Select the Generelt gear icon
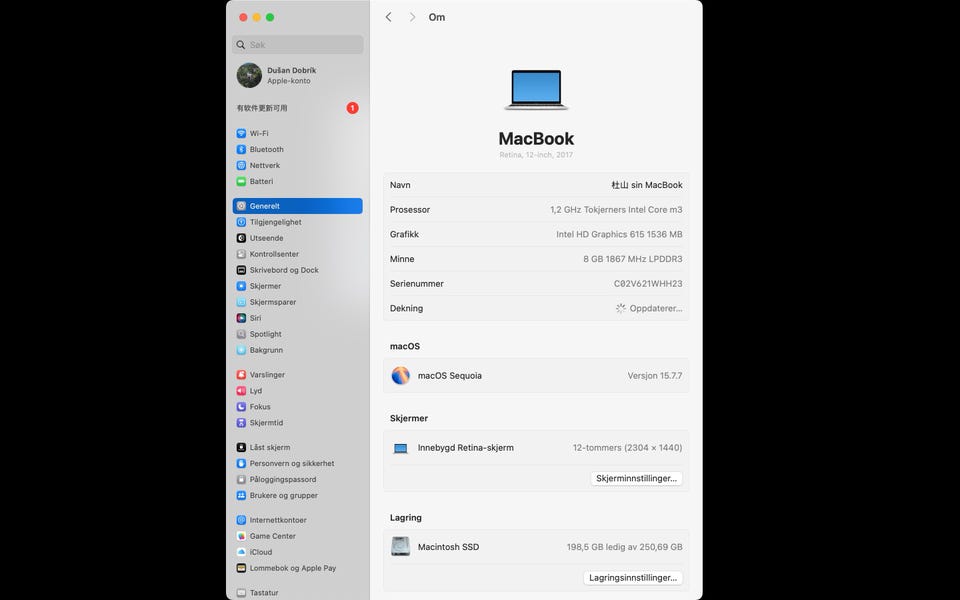Viewport: 960px width, 600px height. click(x=241, y=206)
